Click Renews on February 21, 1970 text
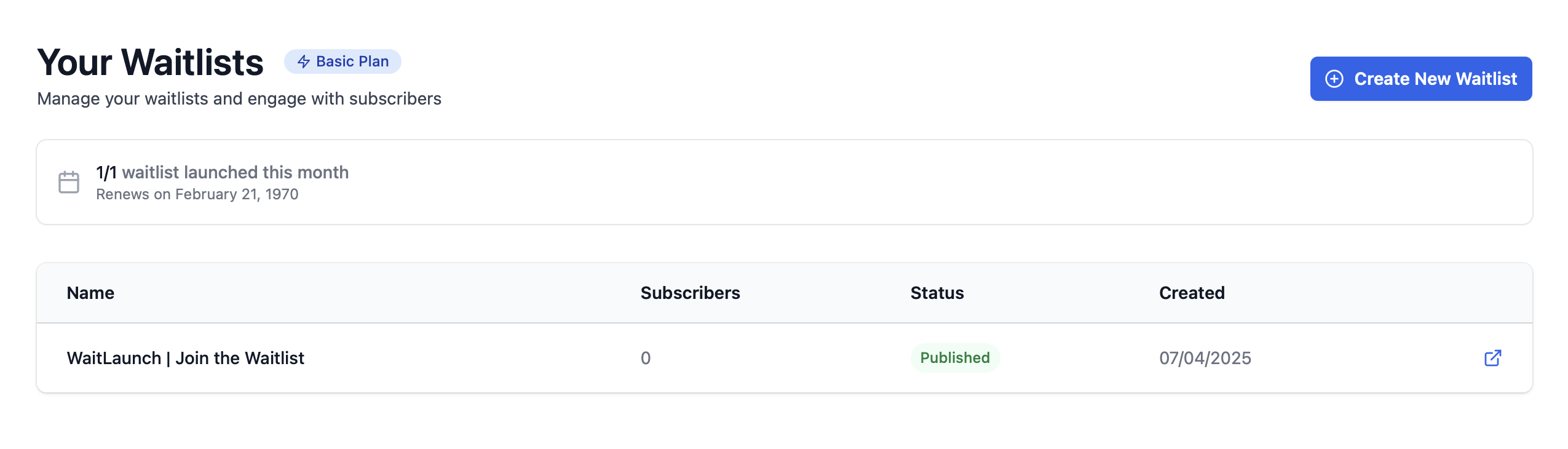Viewport: 1568px width, 449px height. 197,194
